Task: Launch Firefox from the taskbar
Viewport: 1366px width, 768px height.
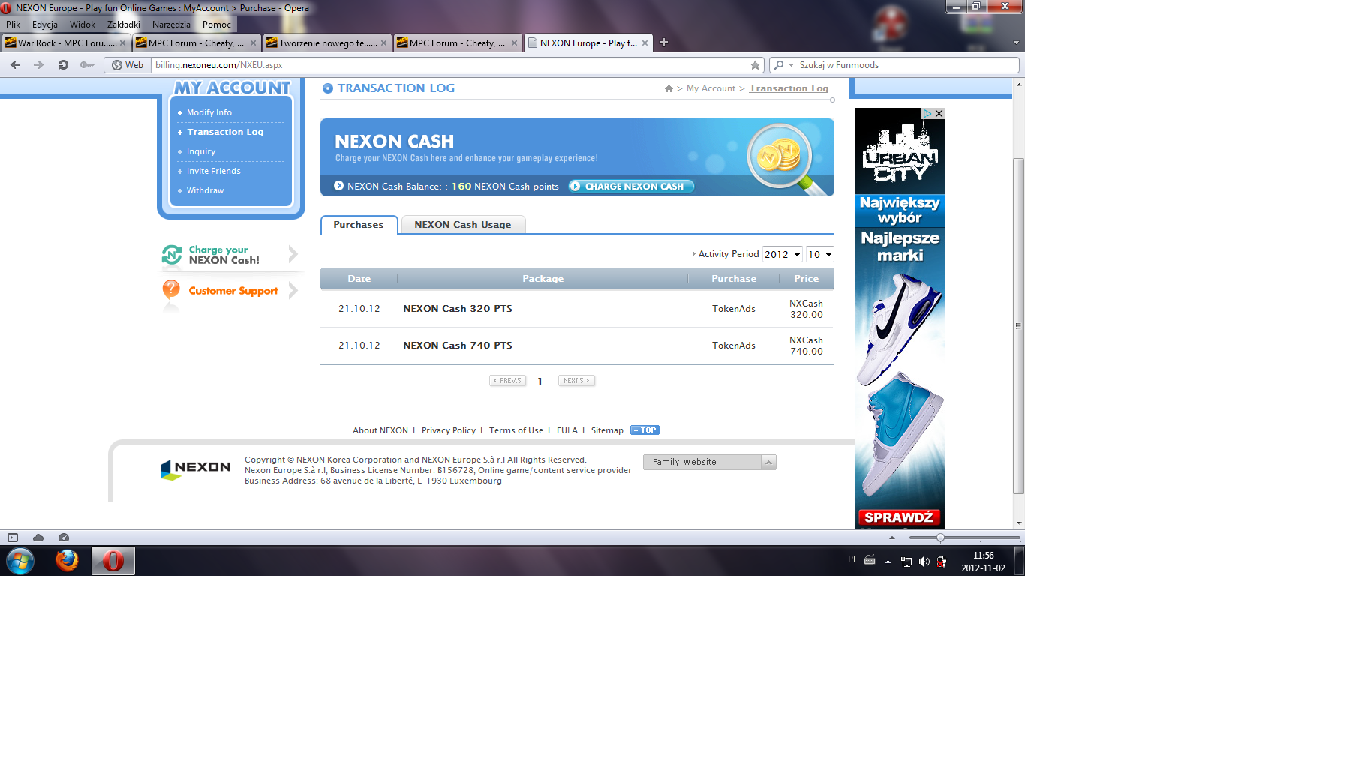Action: tap(67, 561)
